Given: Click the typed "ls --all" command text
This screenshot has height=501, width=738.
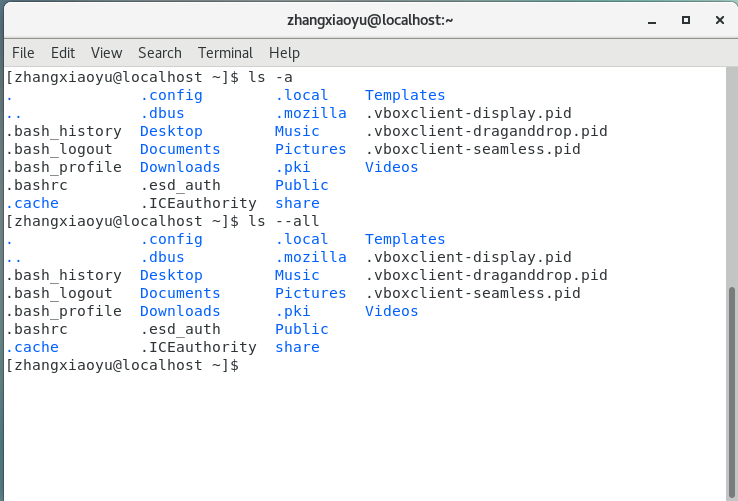Looking at the screenshot, I should [x=278, y=222].
